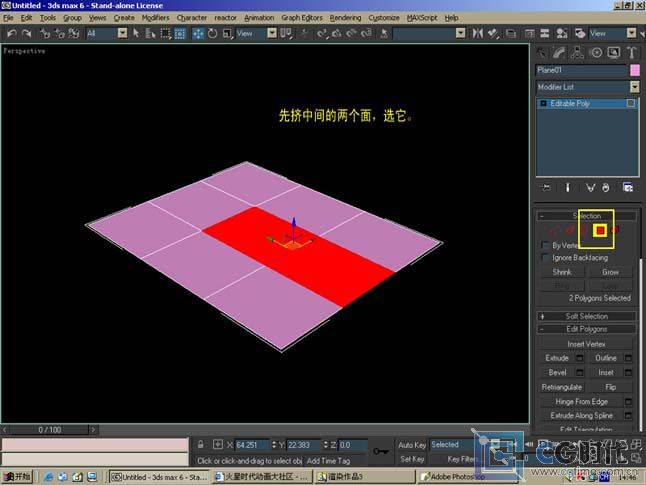Click the Show End Result toggle icon
Screen dimensions: 646x485
click(568, 187)
